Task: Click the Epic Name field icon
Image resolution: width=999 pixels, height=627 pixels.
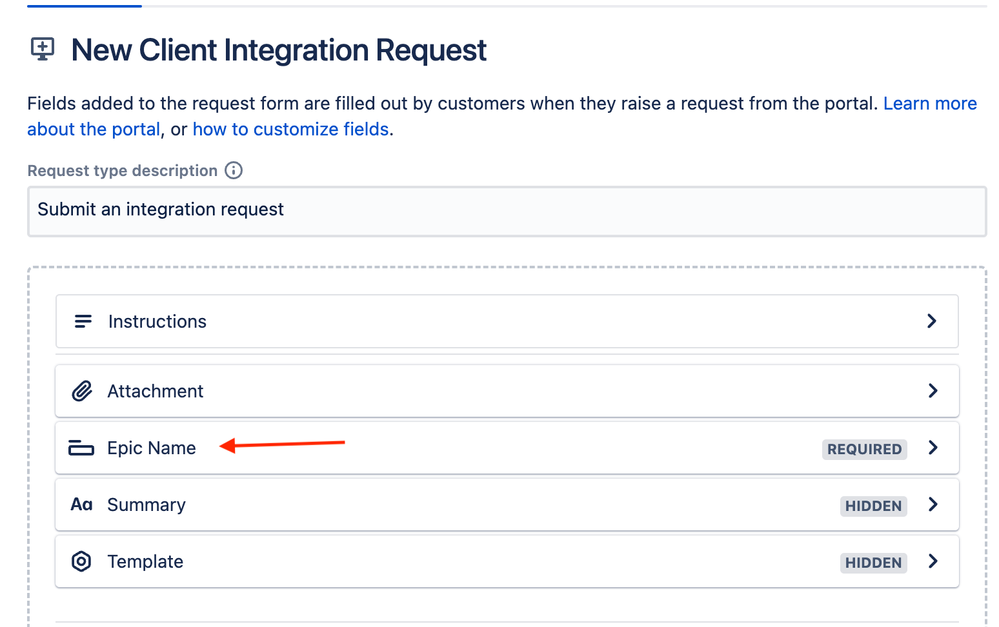Action: [x=81, y=448]
